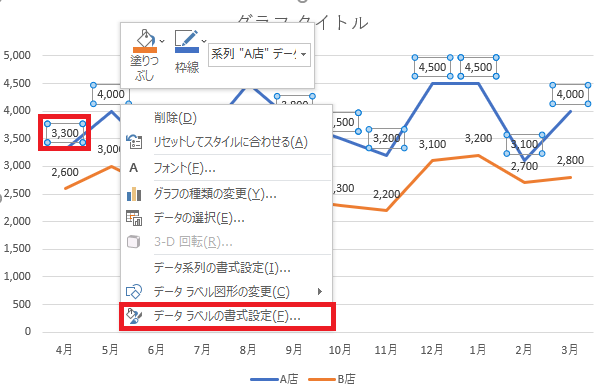Click the Fill paint bucket icon
Image resolution: width=595 pixels, height=389 pixels.
coord(145,38)
